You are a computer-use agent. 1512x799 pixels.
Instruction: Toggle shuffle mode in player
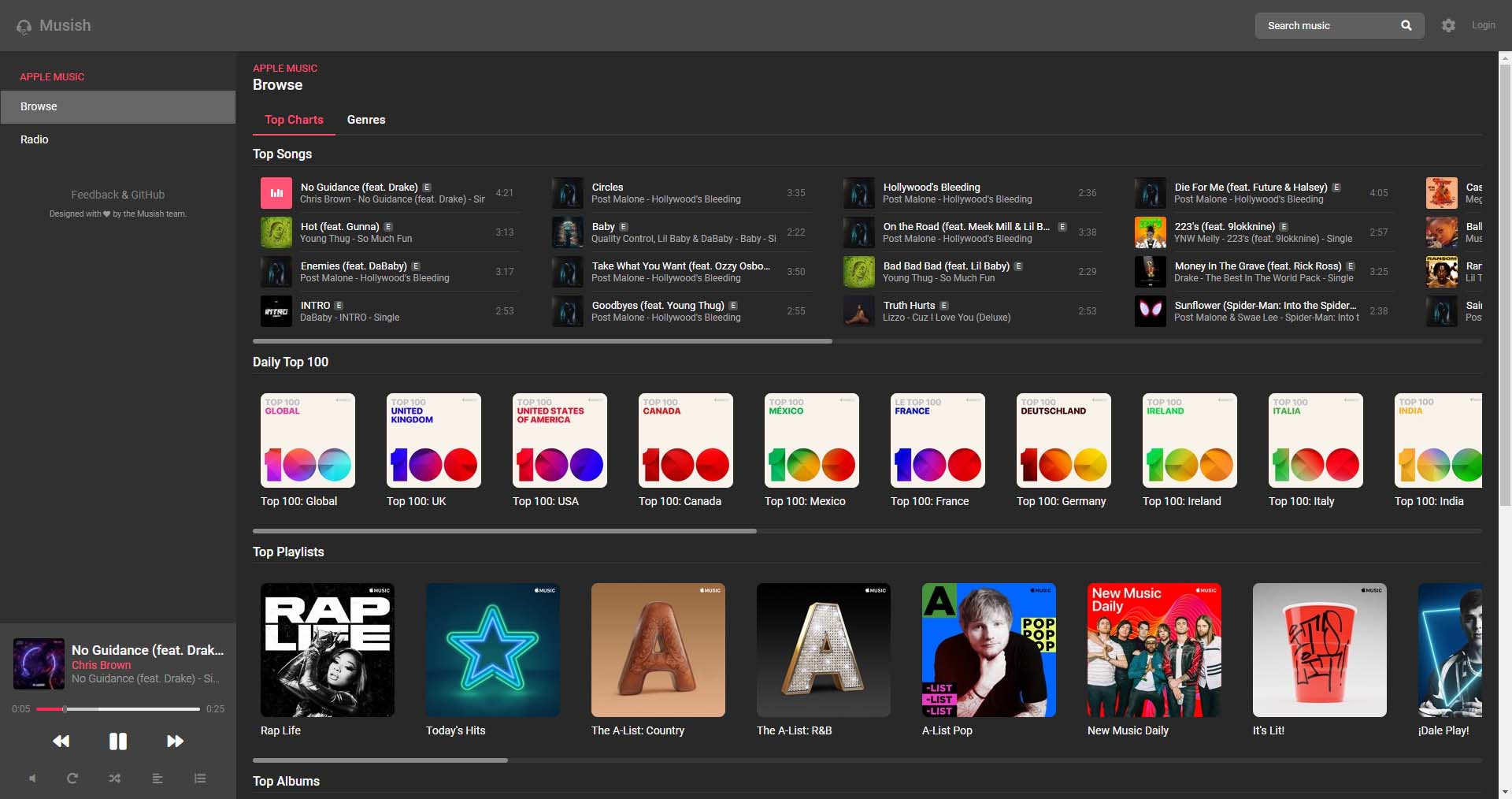pos(115,779)
